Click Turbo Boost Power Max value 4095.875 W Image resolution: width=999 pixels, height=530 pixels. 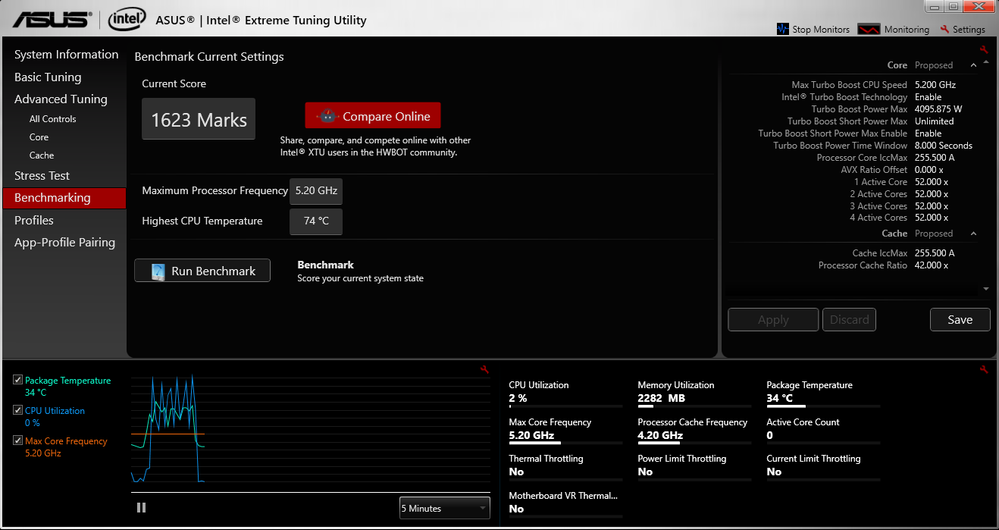[x=938, y=109]
